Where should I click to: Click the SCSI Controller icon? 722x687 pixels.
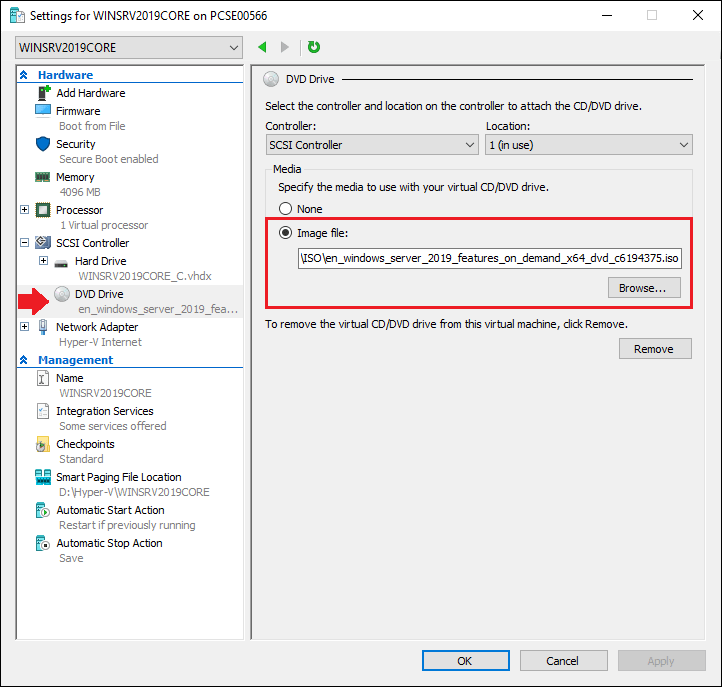(x=43, y=242)
